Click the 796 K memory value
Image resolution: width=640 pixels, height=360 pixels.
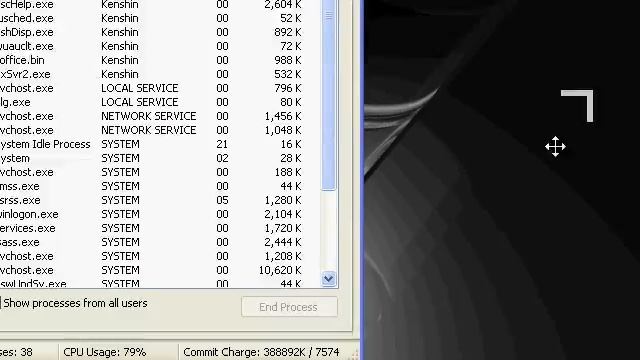click(x=288, y=88)
